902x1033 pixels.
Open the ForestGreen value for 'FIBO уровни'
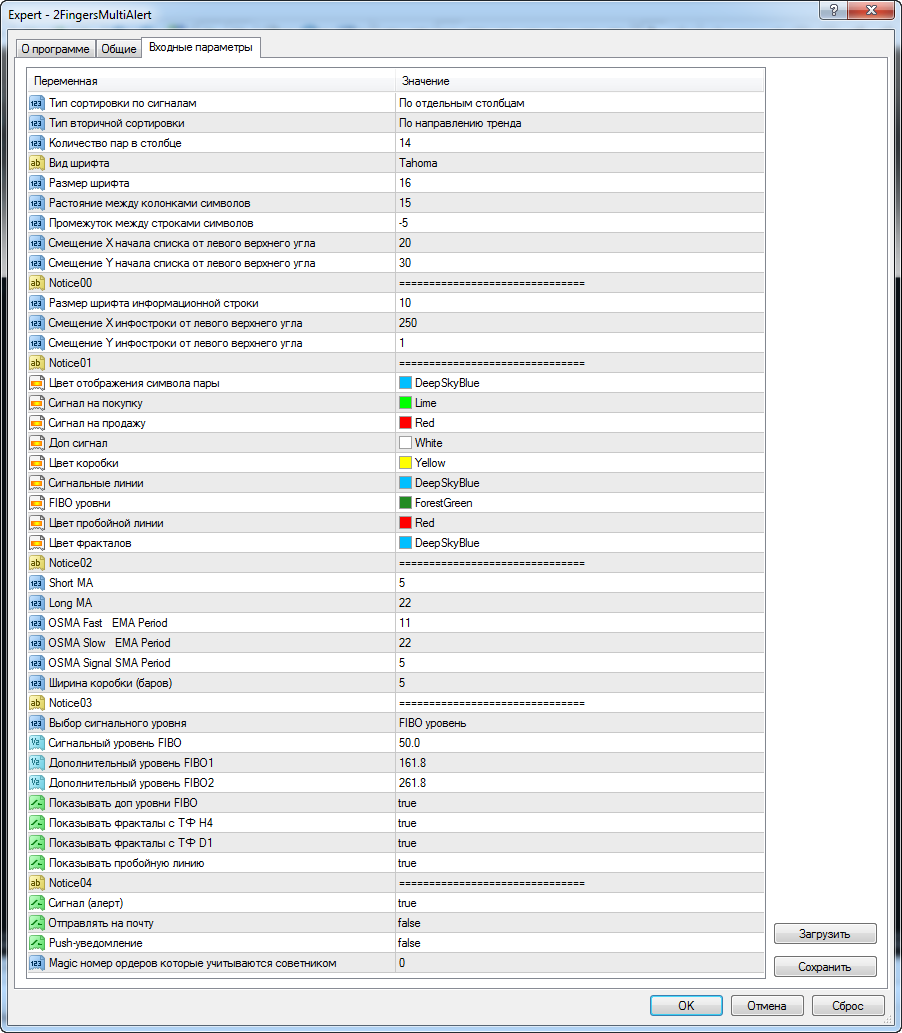[580, 503]
